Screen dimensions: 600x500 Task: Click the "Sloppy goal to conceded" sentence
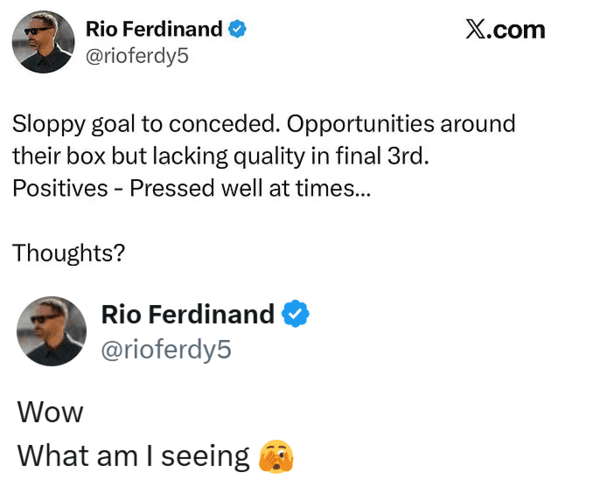point(145,126)
